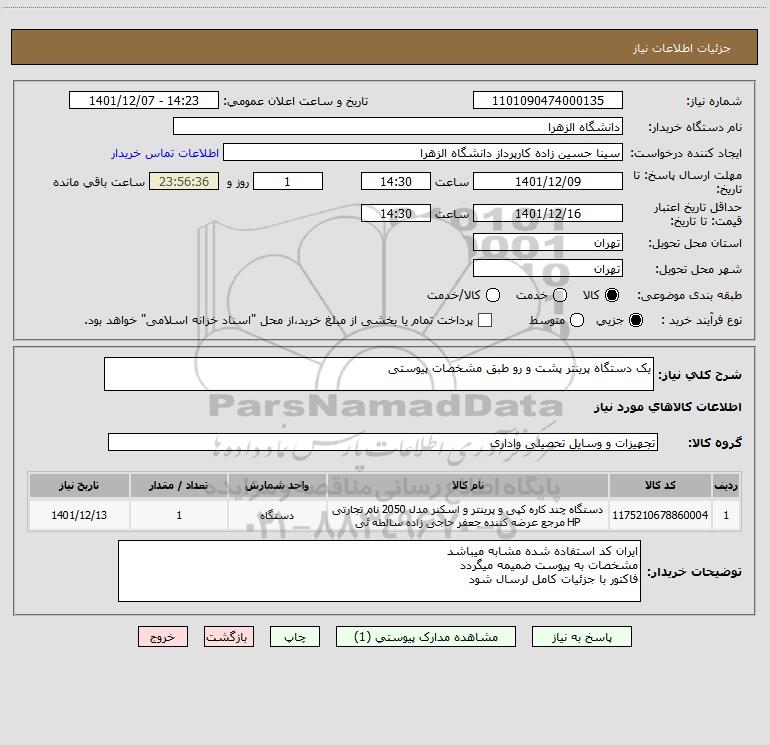This screenshot has height=745, width=770.
Task: Click کد کالا column header
Action: pos(660,485)
